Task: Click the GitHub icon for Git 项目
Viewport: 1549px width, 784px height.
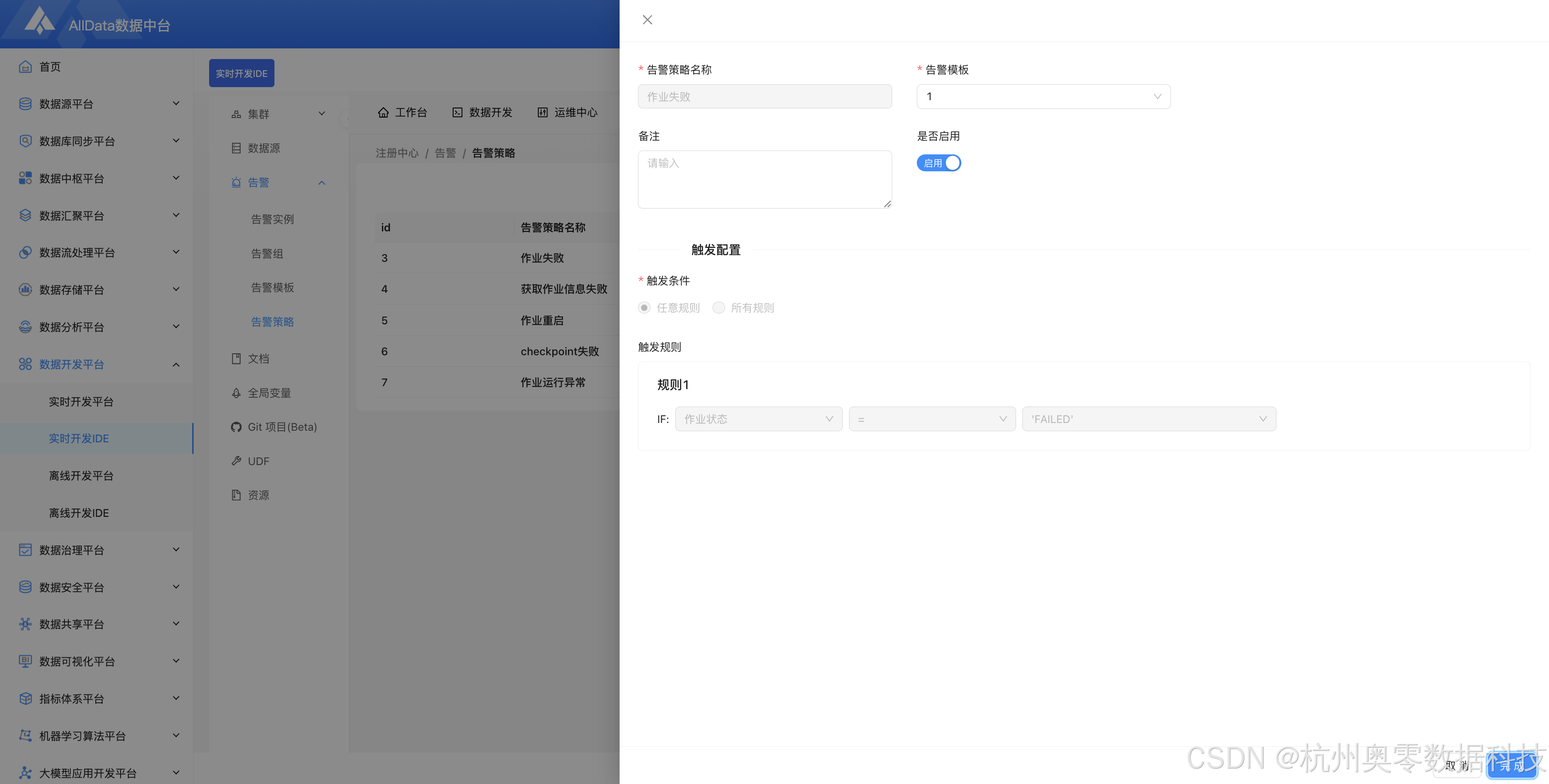Action: tap(236, 427)
